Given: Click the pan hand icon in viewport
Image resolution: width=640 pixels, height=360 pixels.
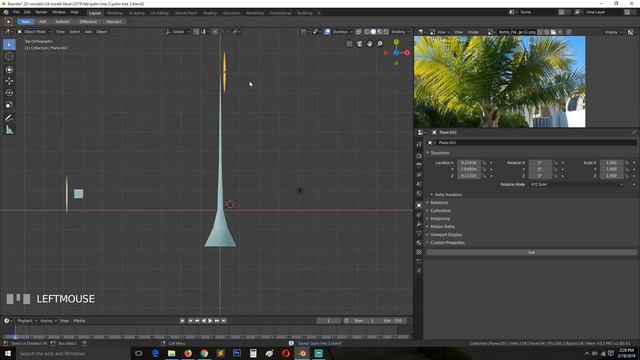Looking at the screenshot, I should click(x=369, y=44).
